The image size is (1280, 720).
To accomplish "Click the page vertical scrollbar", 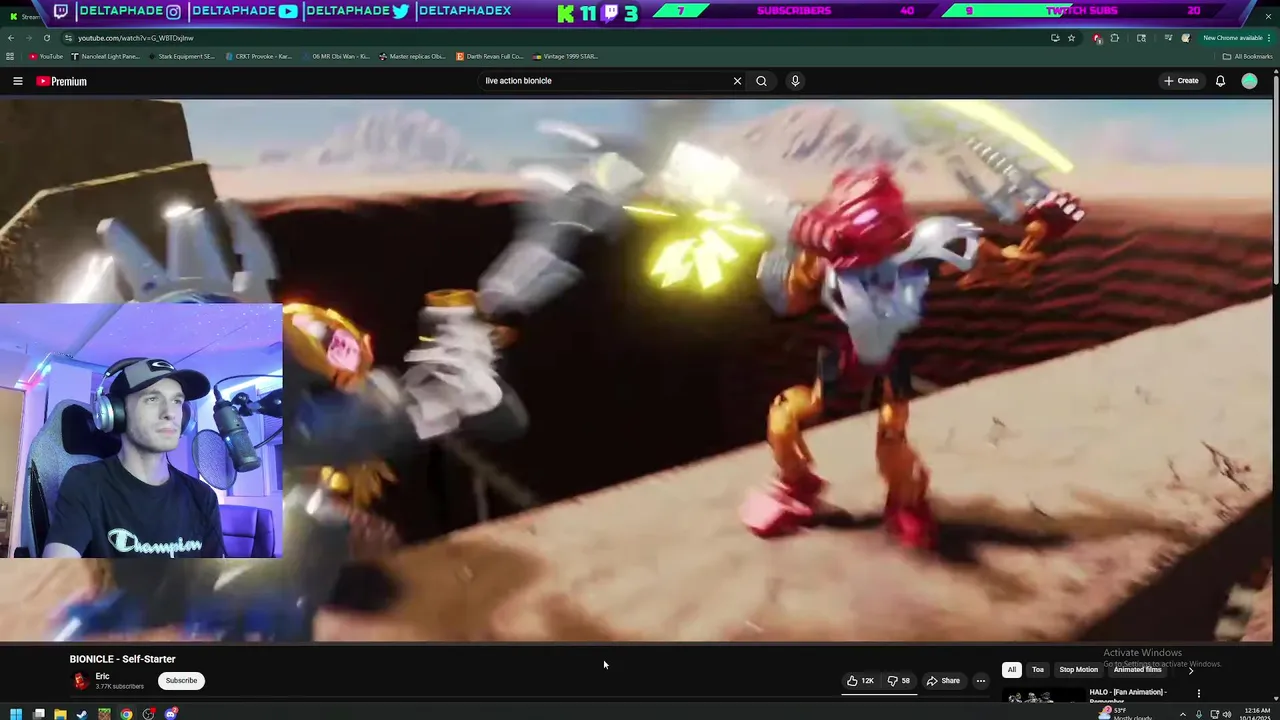I will (1276, 180).
